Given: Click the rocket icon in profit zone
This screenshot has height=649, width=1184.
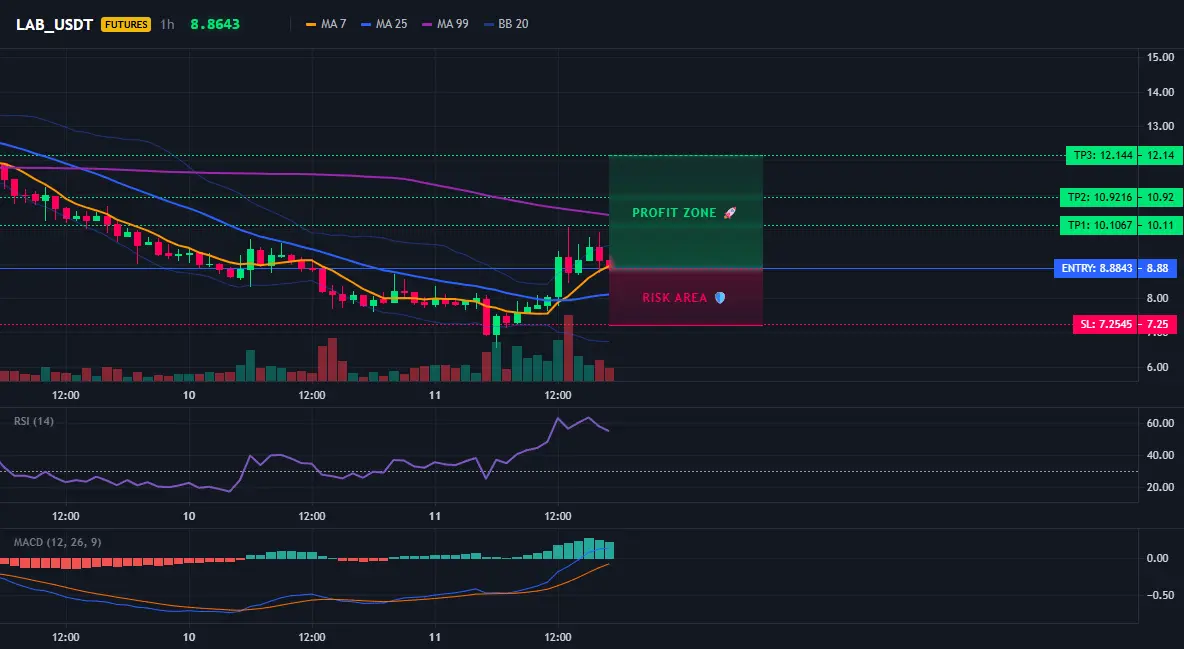Looking at the screenshot, I should click(729, 213).
